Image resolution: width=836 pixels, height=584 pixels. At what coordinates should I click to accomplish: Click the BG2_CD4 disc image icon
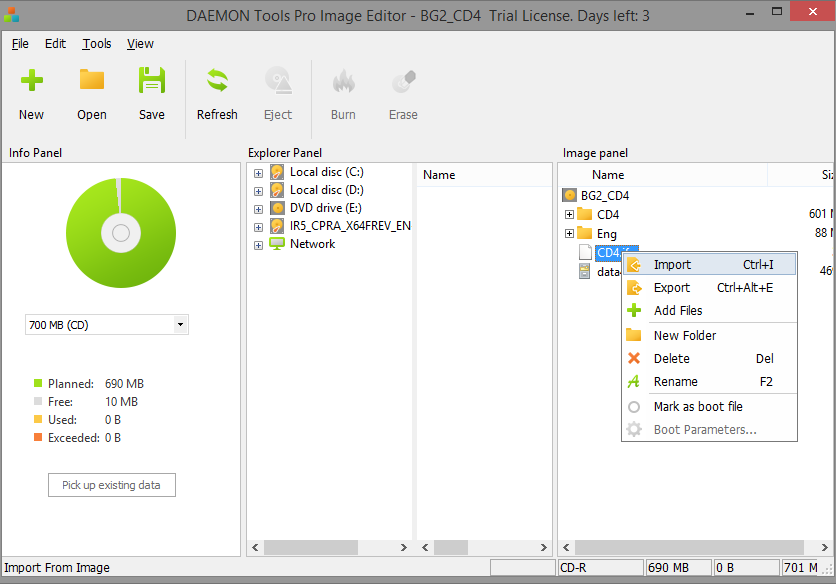click(x=569, y=195)
